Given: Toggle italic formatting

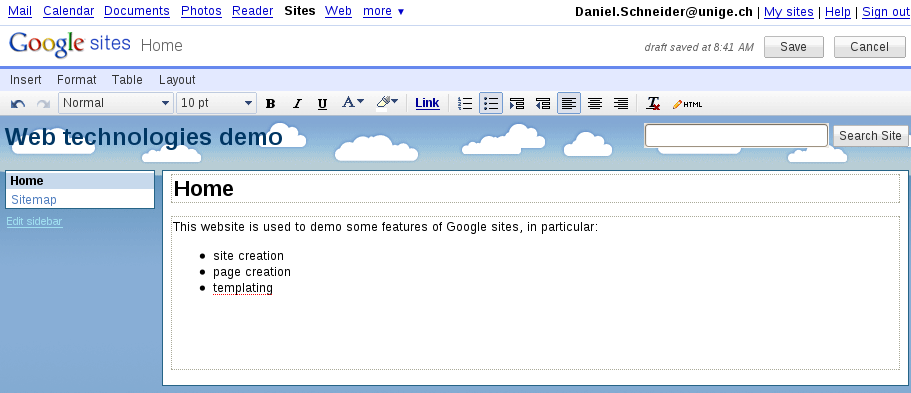Looking at the screenshot, I should (x=297, y=103).
